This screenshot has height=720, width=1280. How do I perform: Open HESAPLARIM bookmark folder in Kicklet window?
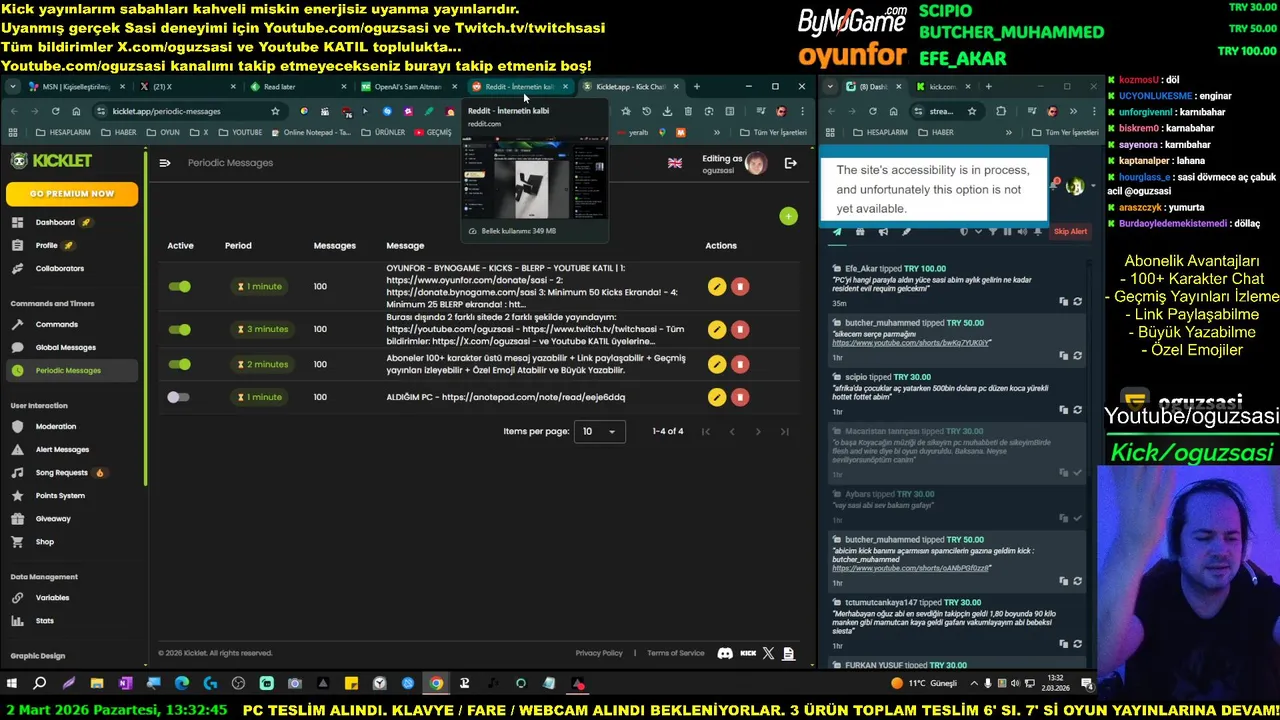pyautogui.click(x=63, y=132)
